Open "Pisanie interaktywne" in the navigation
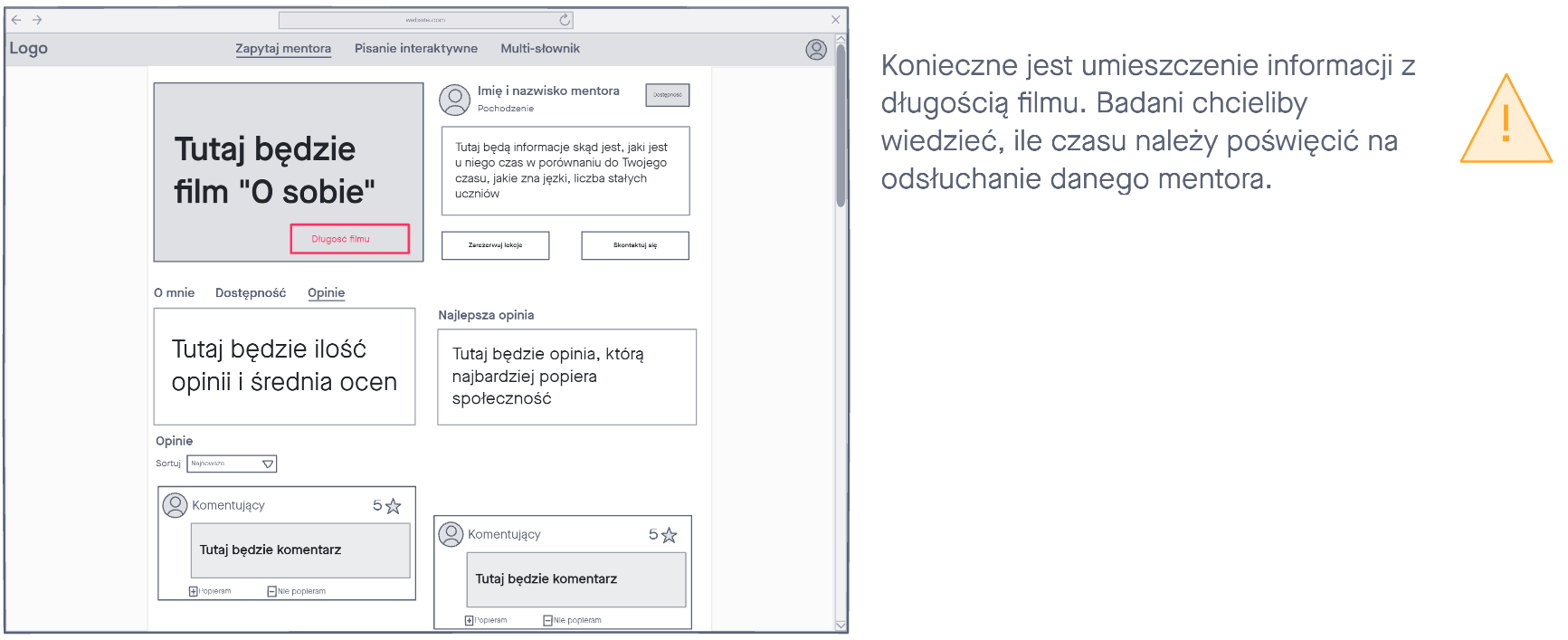 click(415, 49)
